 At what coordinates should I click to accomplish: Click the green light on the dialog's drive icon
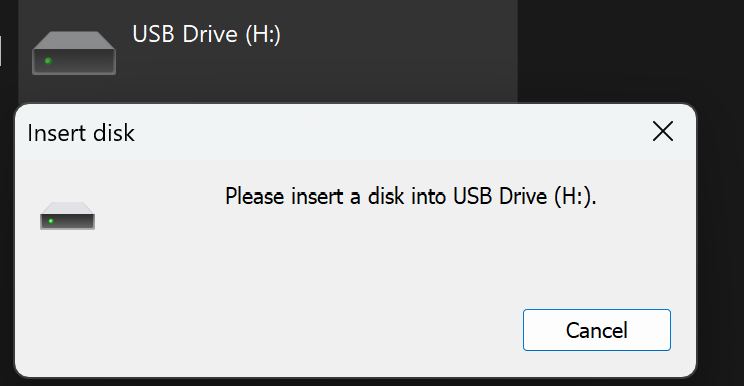(x=51, y=221)
